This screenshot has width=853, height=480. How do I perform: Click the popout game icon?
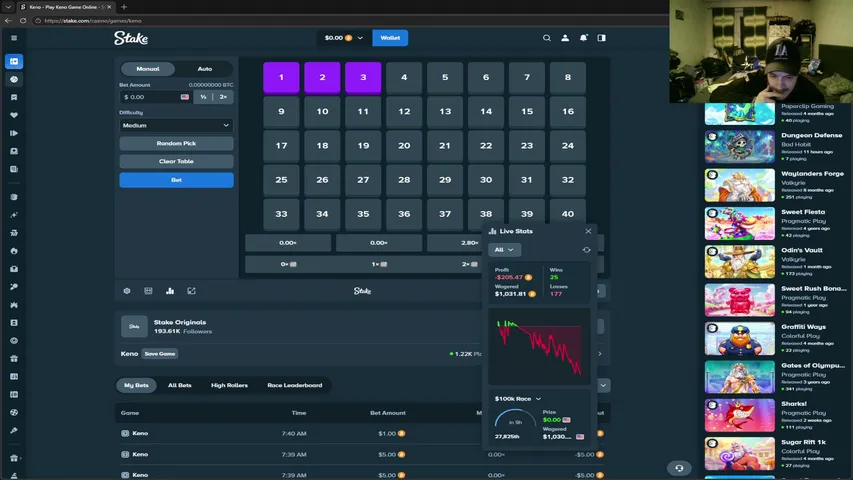[x=191, y=291]
